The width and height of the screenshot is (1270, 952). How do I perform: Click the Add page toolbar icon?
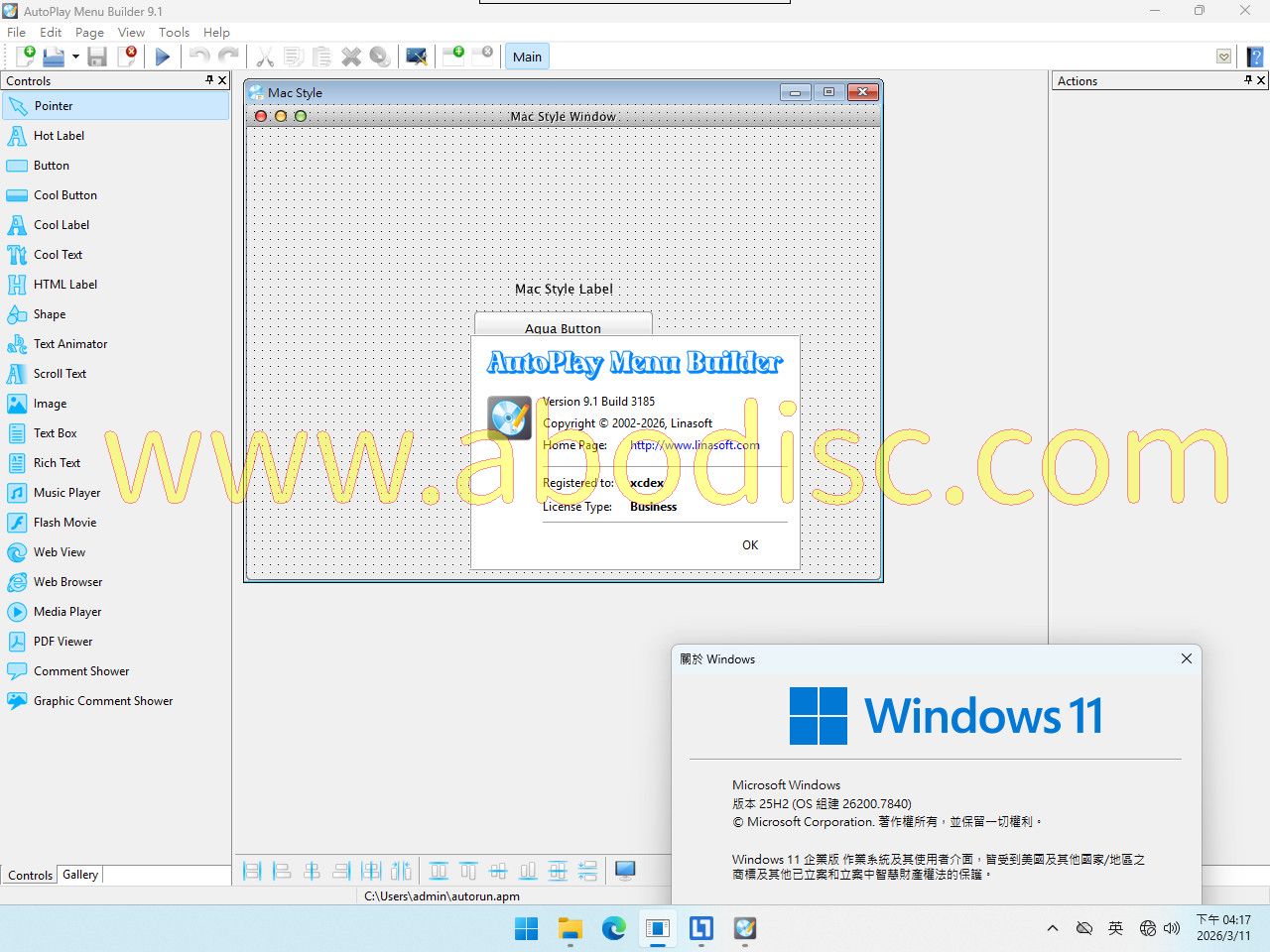pos(453,56)
